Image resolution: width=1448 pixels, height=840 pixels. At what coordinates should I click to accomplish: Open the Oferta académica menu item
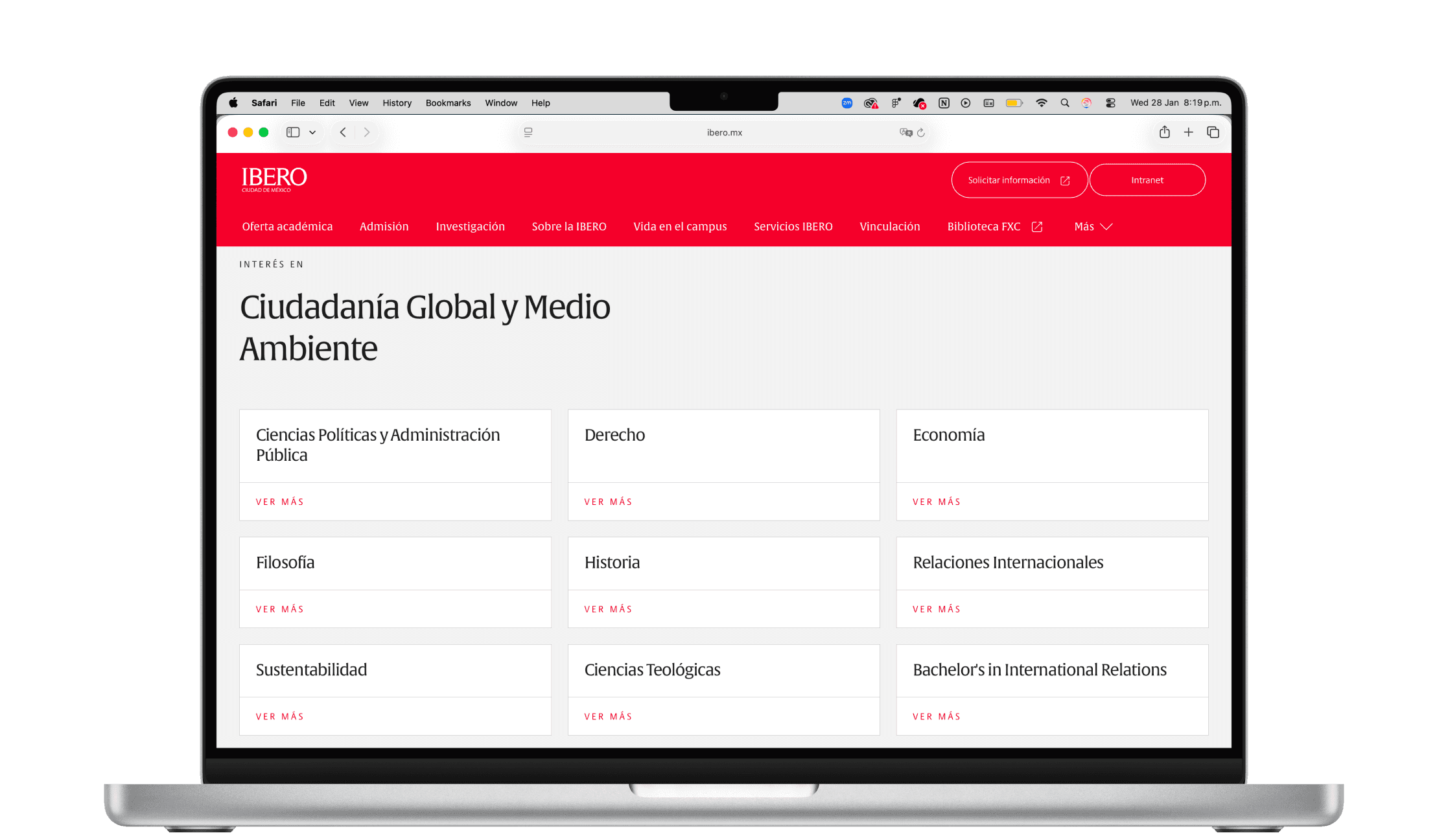tap(287, 226)
